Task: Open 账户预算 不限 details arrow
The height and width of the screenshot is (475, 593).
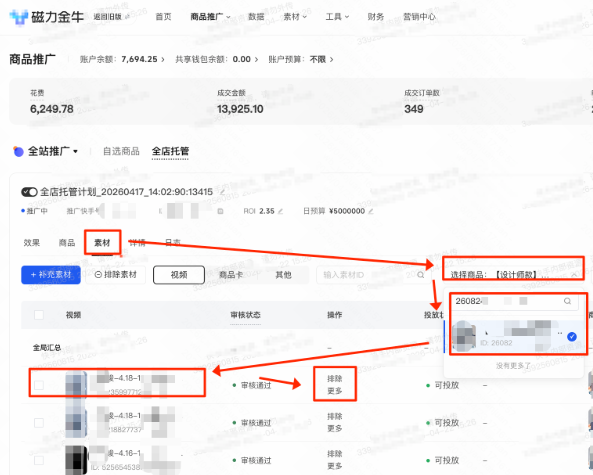Action: point(331,59)
